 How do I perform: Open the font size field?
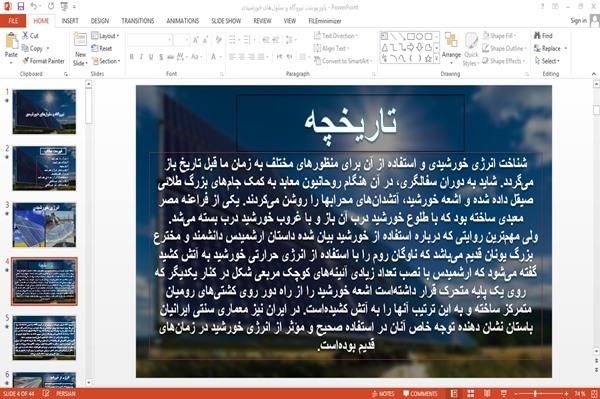[x=181, y=40]
